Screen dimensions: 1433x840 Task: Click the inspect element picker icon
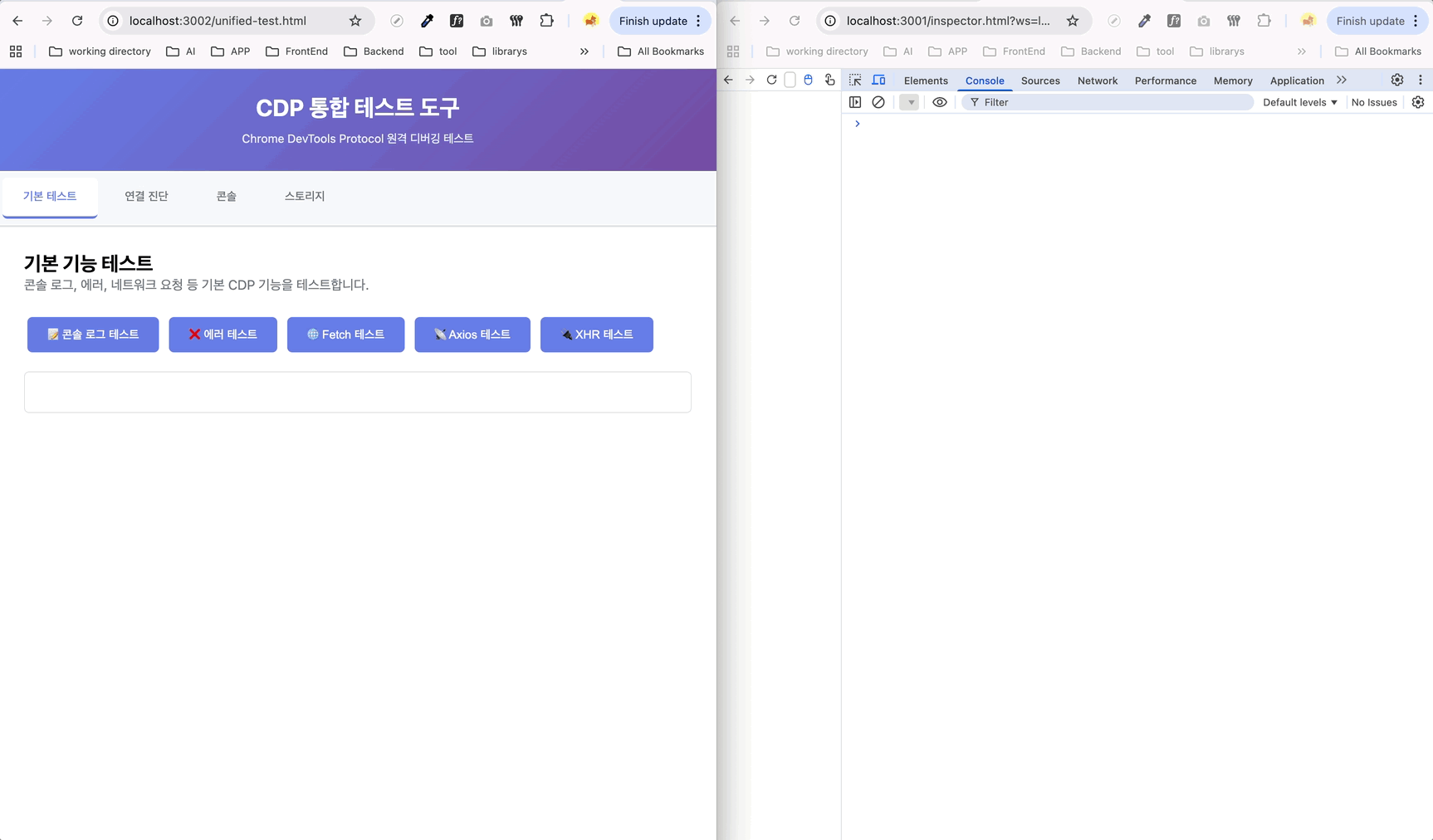[855, 81]
